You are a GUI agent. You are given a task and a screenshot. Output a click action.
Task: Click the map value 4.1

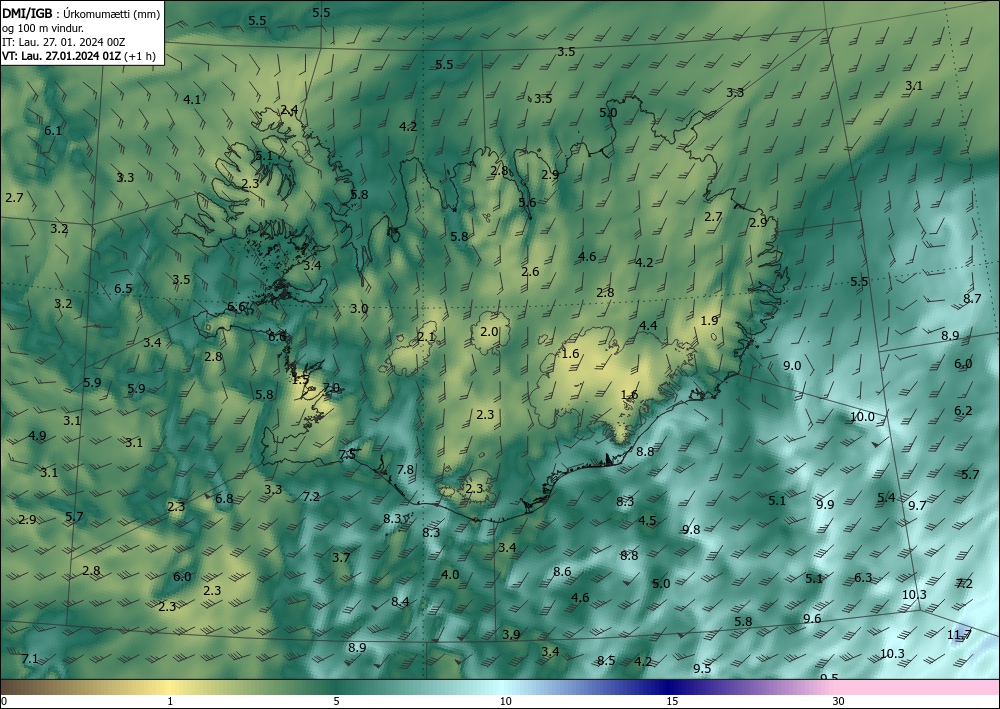tap(192, 99)
